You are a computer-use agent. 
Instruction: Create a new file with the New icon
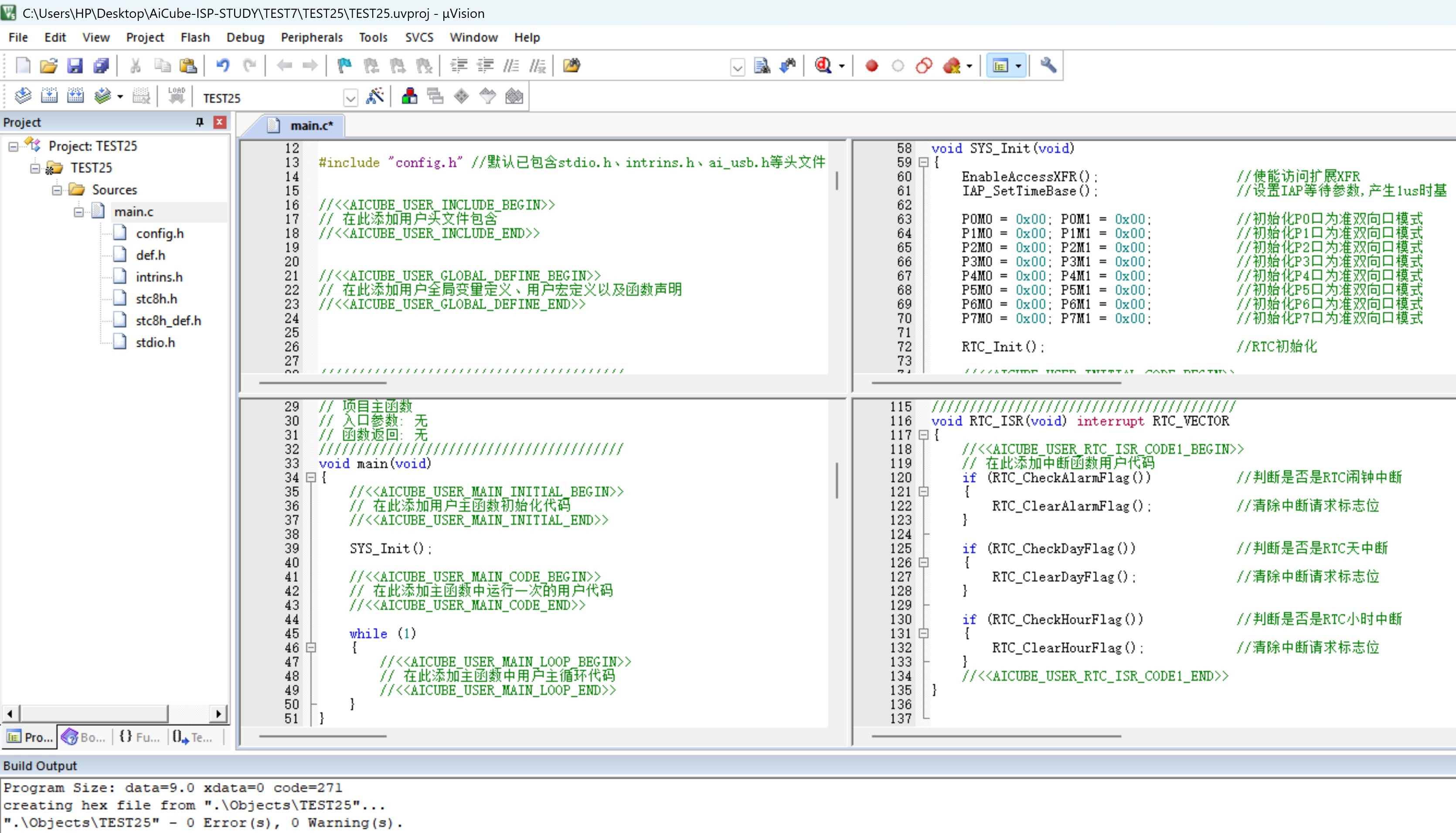(23, 66)
